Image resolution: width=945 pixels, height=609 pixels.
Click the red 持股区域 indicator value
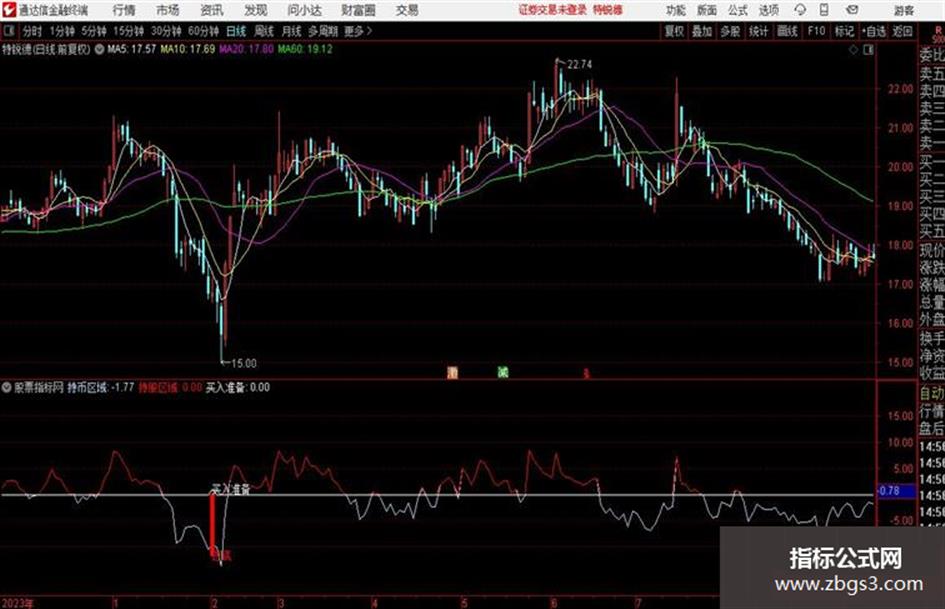click(x=170, y=388)
